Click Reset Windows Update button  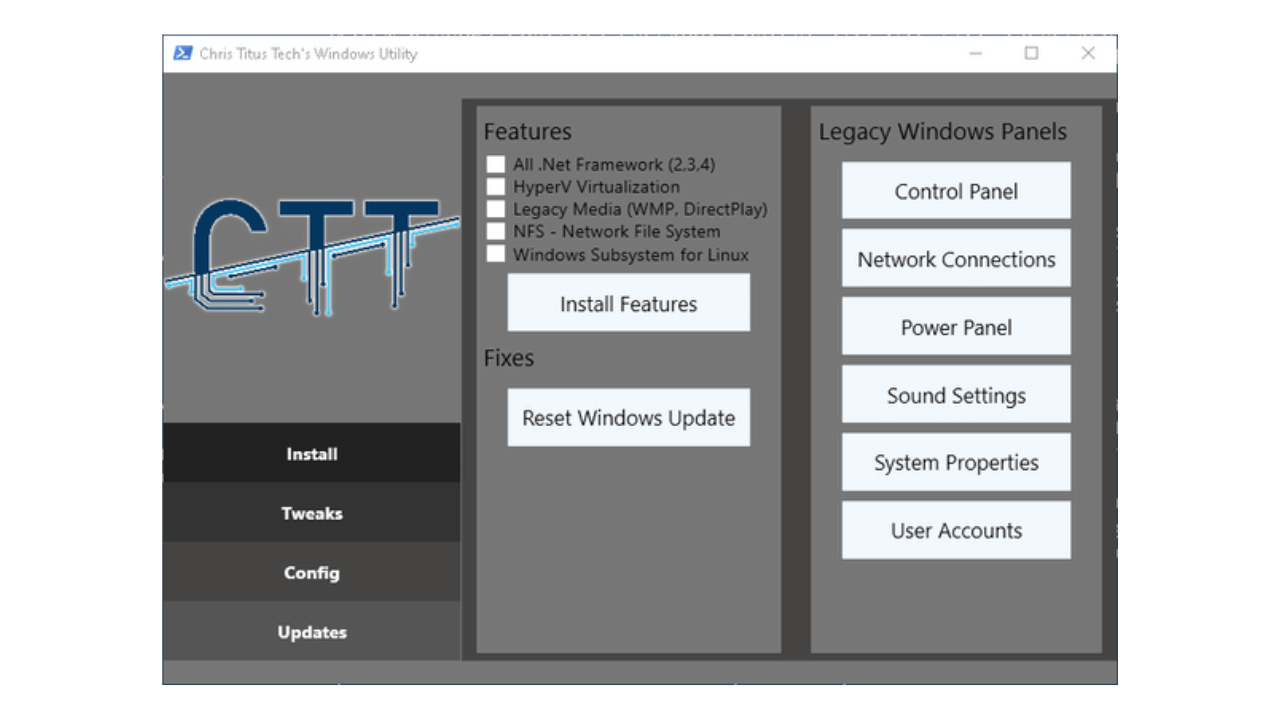tap(628, 418)
